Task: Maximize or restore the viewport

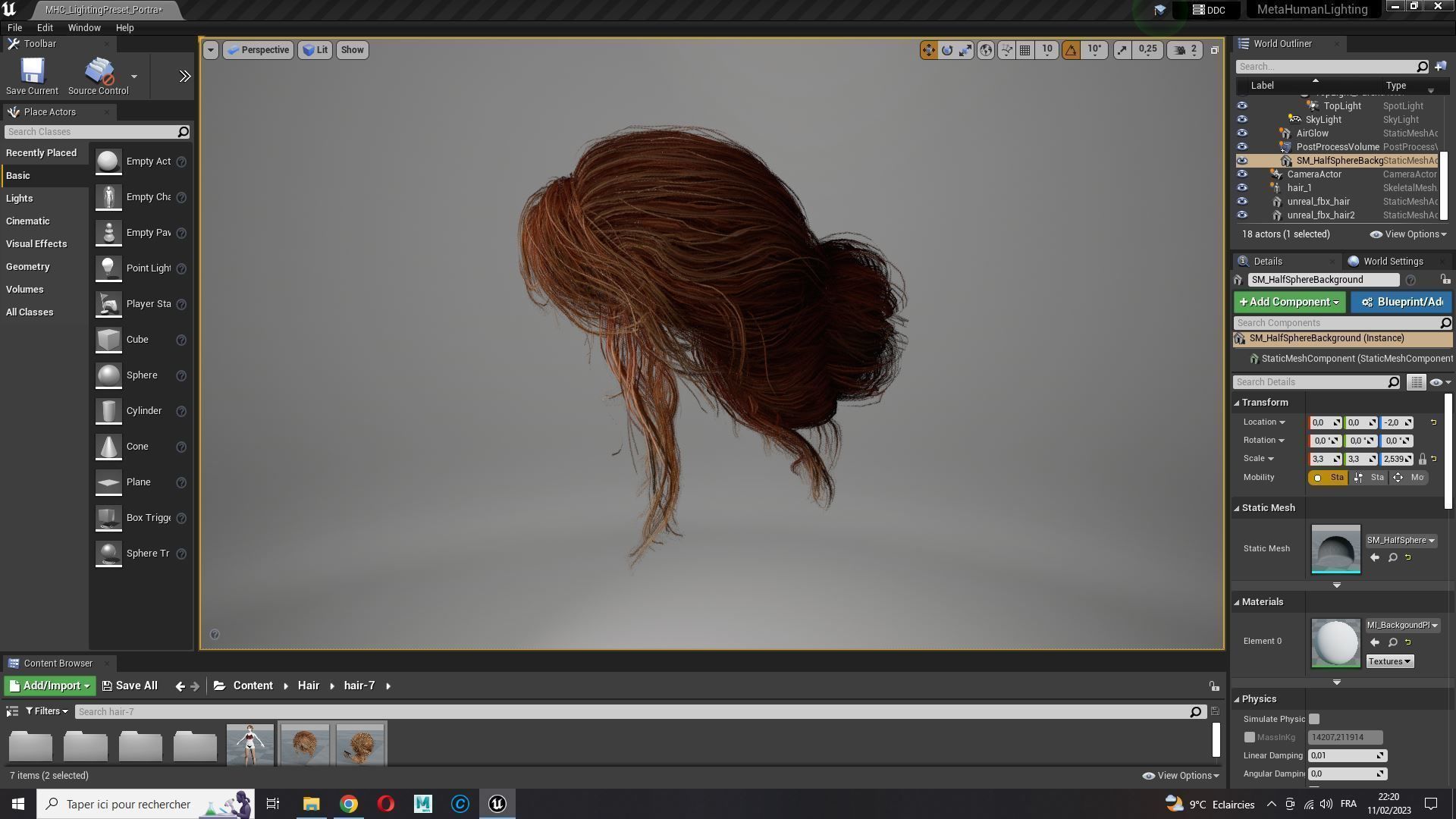Action: (x=1214, y=50)
